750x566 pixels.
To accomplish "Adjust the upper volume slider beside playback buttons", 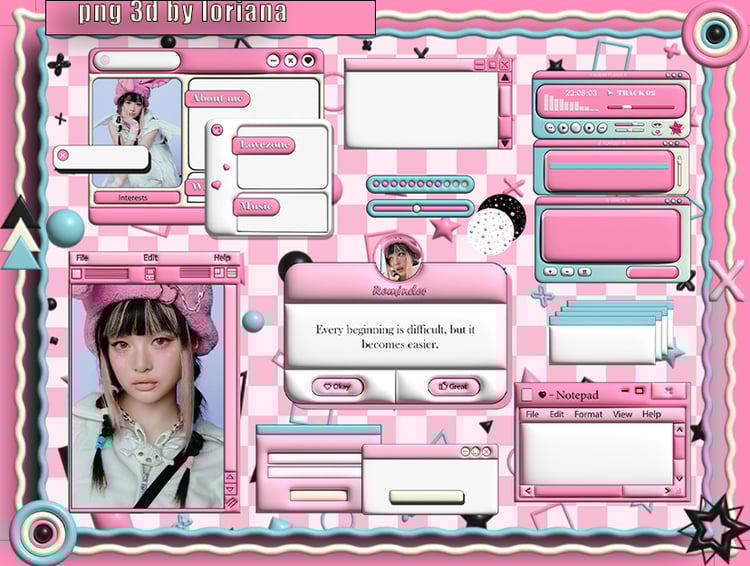I will point(629,124).
